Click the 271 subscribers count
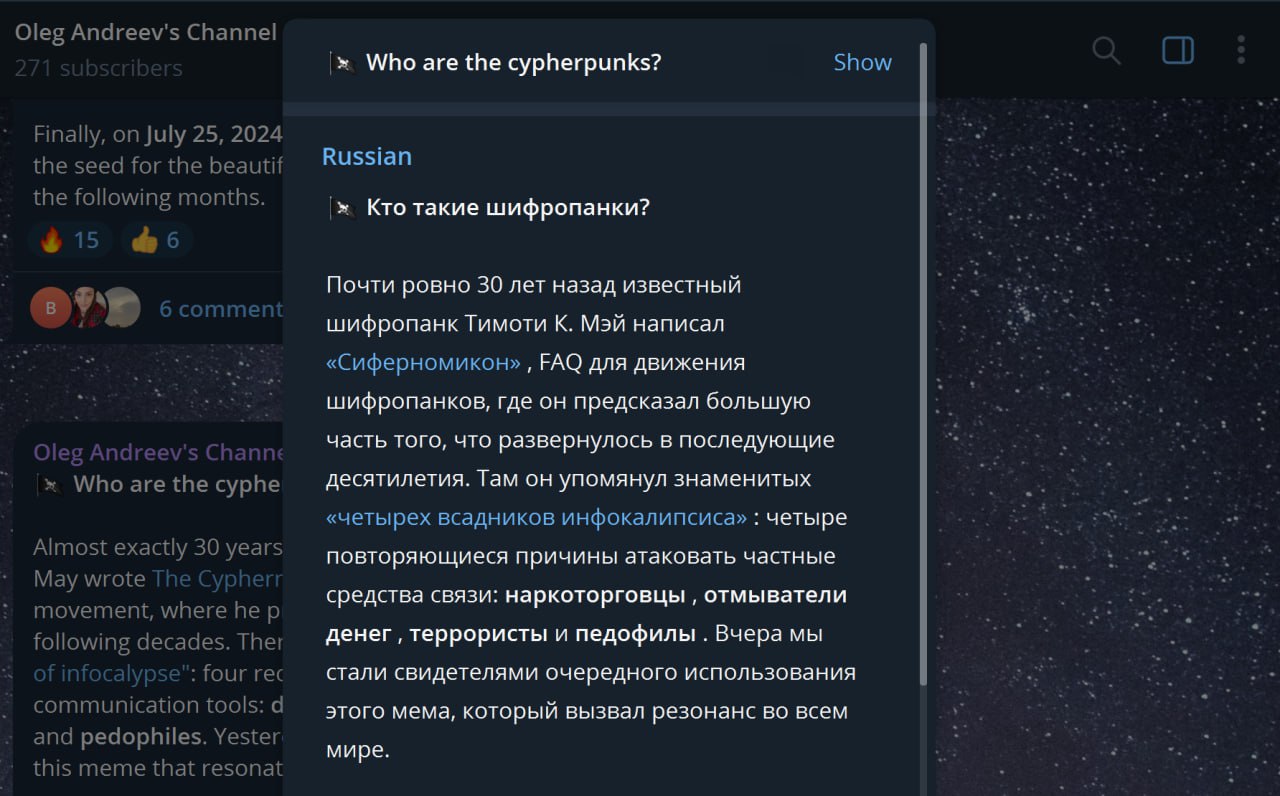1280x796 pixels. (99, 68)
